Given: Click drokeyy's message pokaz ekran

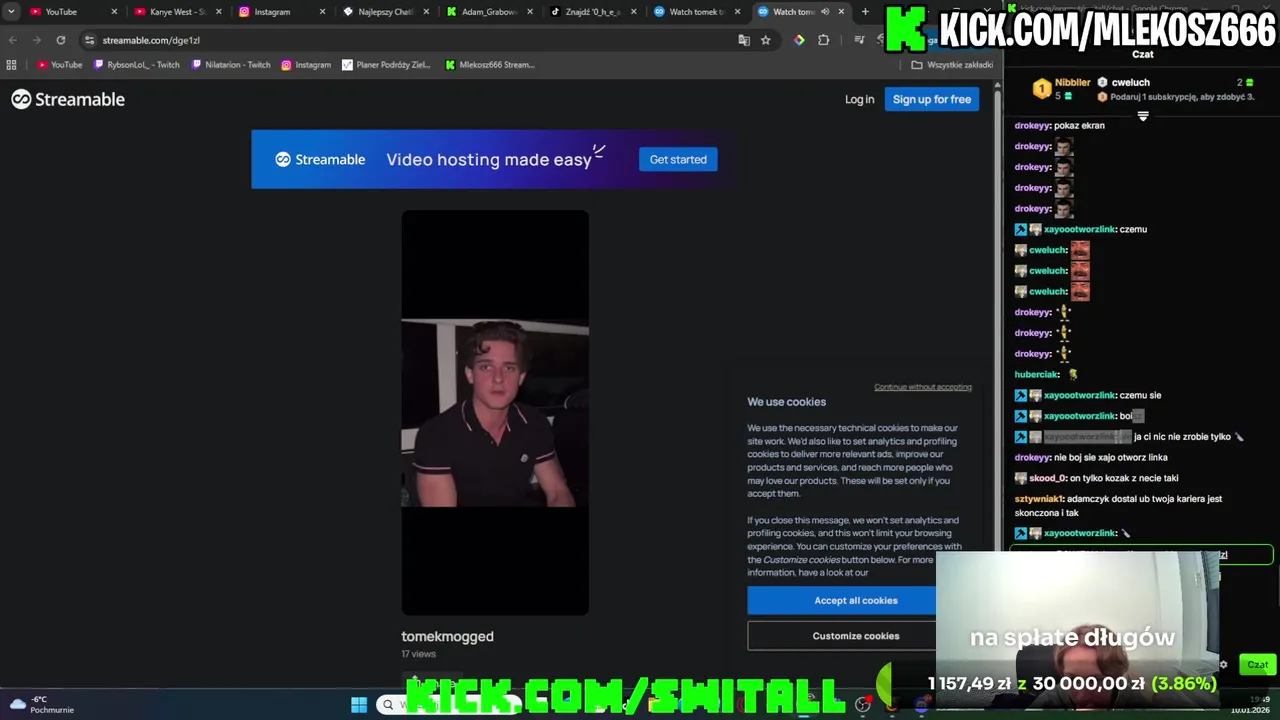Looking at the screenshot, I should (x=1079, y=126).
